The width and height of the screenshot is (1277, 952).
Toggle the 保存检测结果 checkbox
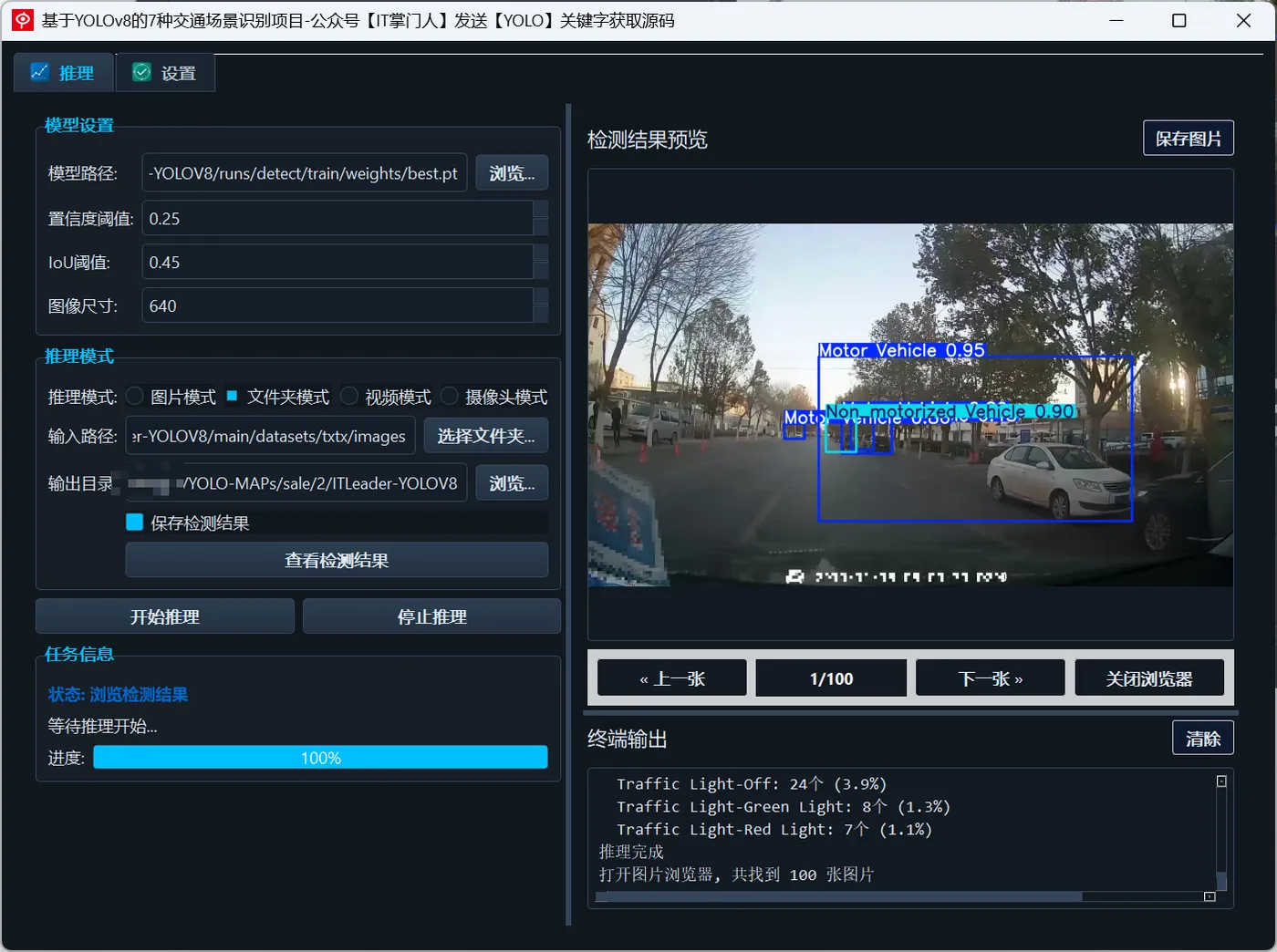tap(135, 523)
